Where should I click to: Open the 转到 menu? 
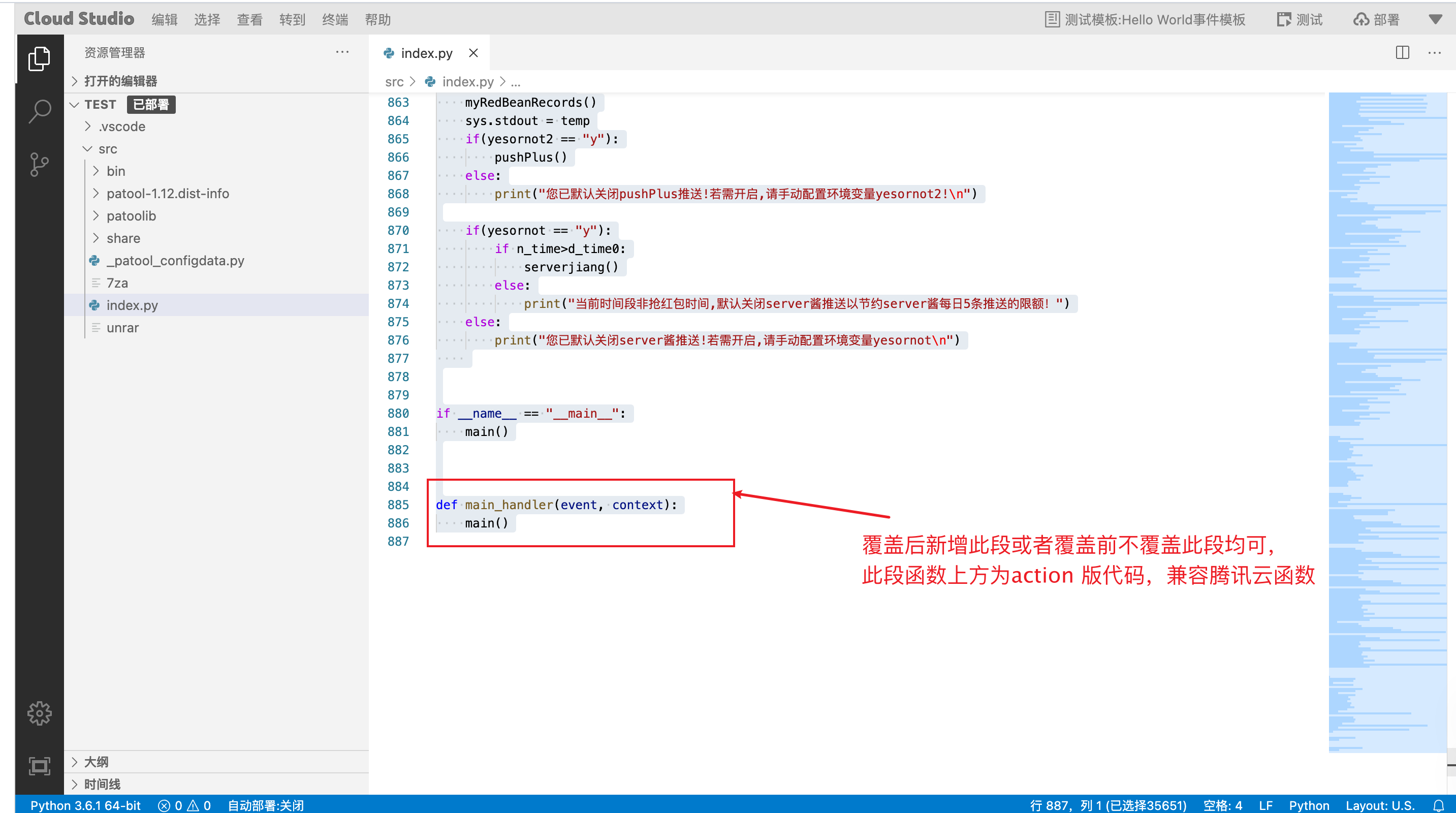[292, 19]
